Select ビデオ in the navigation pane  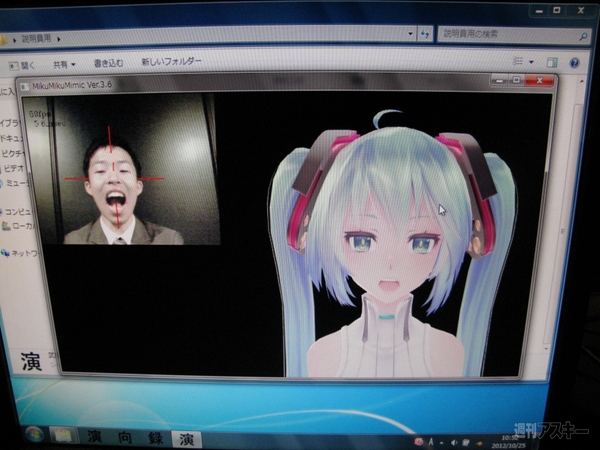coord(13,168)
